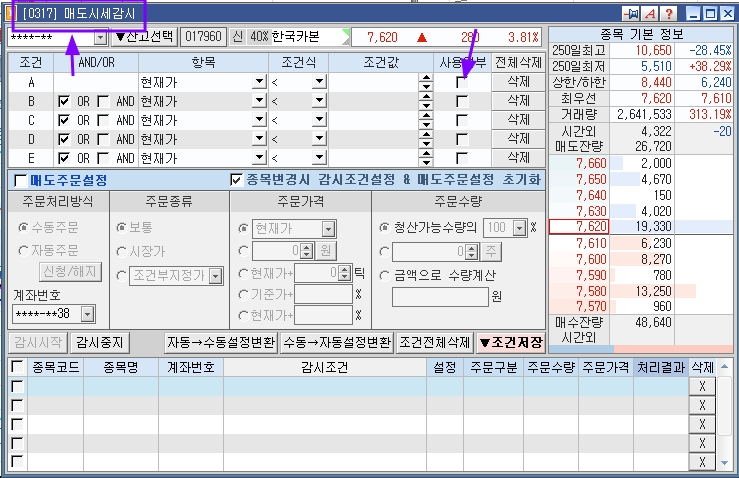Uncheck OR for condition D
The width and height of the screenshot is (739, 478).
pyautogui.click(x=64, y=139)
